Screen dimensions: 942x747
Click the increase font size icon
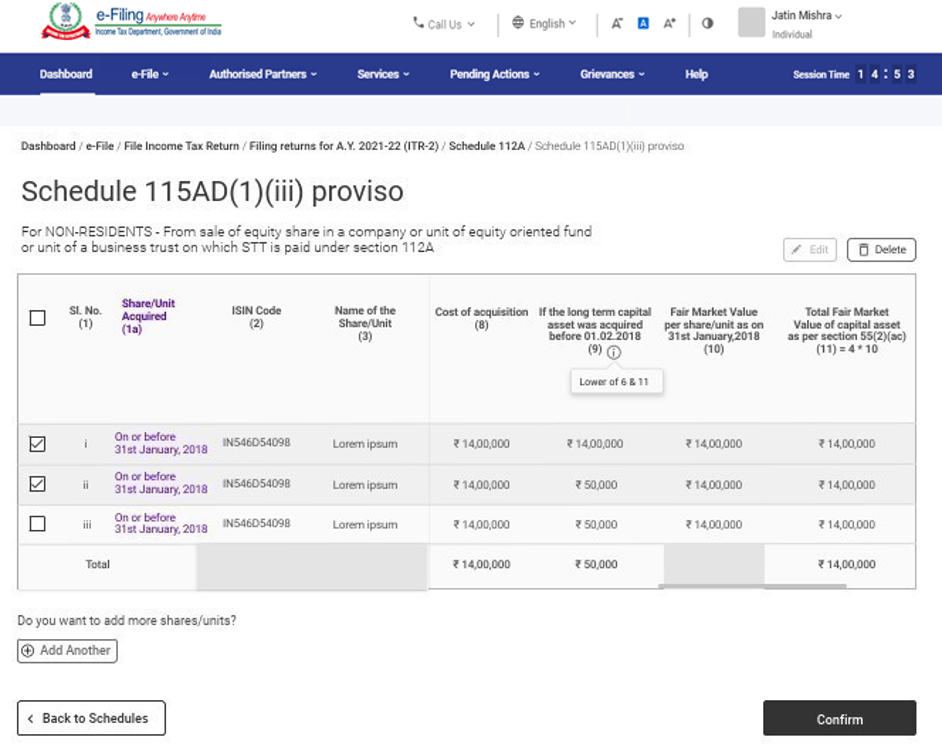pos(670,23)
